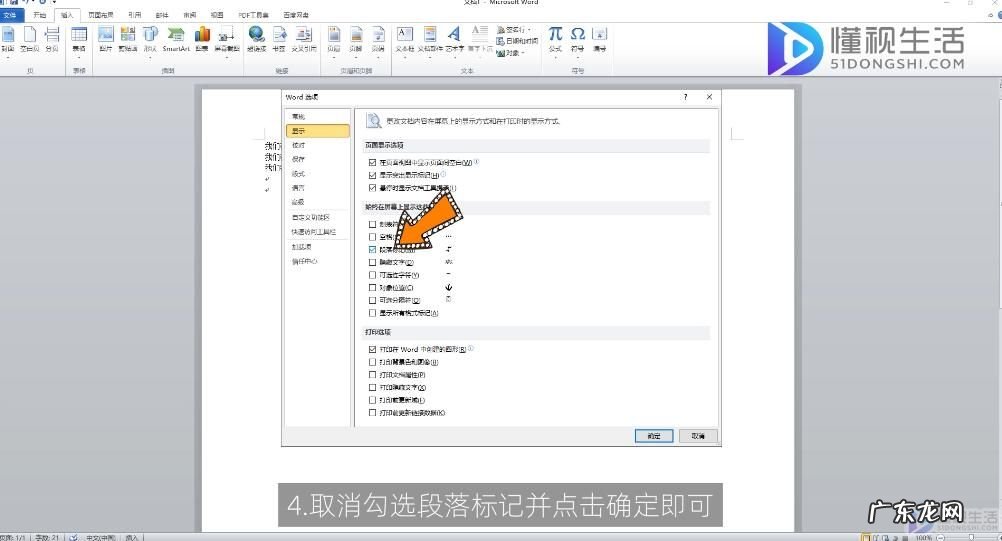Select 显示 category in Word Options
This screenshot has width=1002, height=541.
318,131
